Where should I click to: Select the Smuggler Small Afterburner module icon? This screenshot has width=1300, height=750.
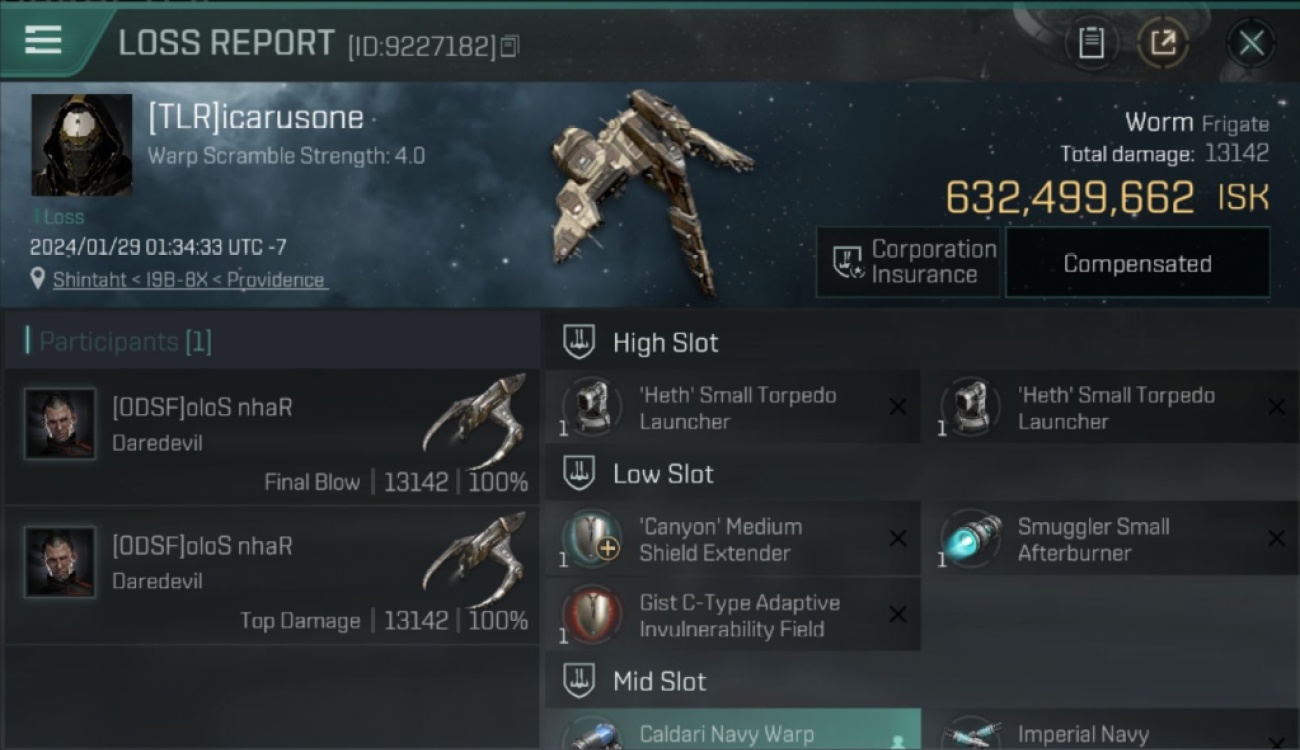pyautogui.click(x=971, y=538)
